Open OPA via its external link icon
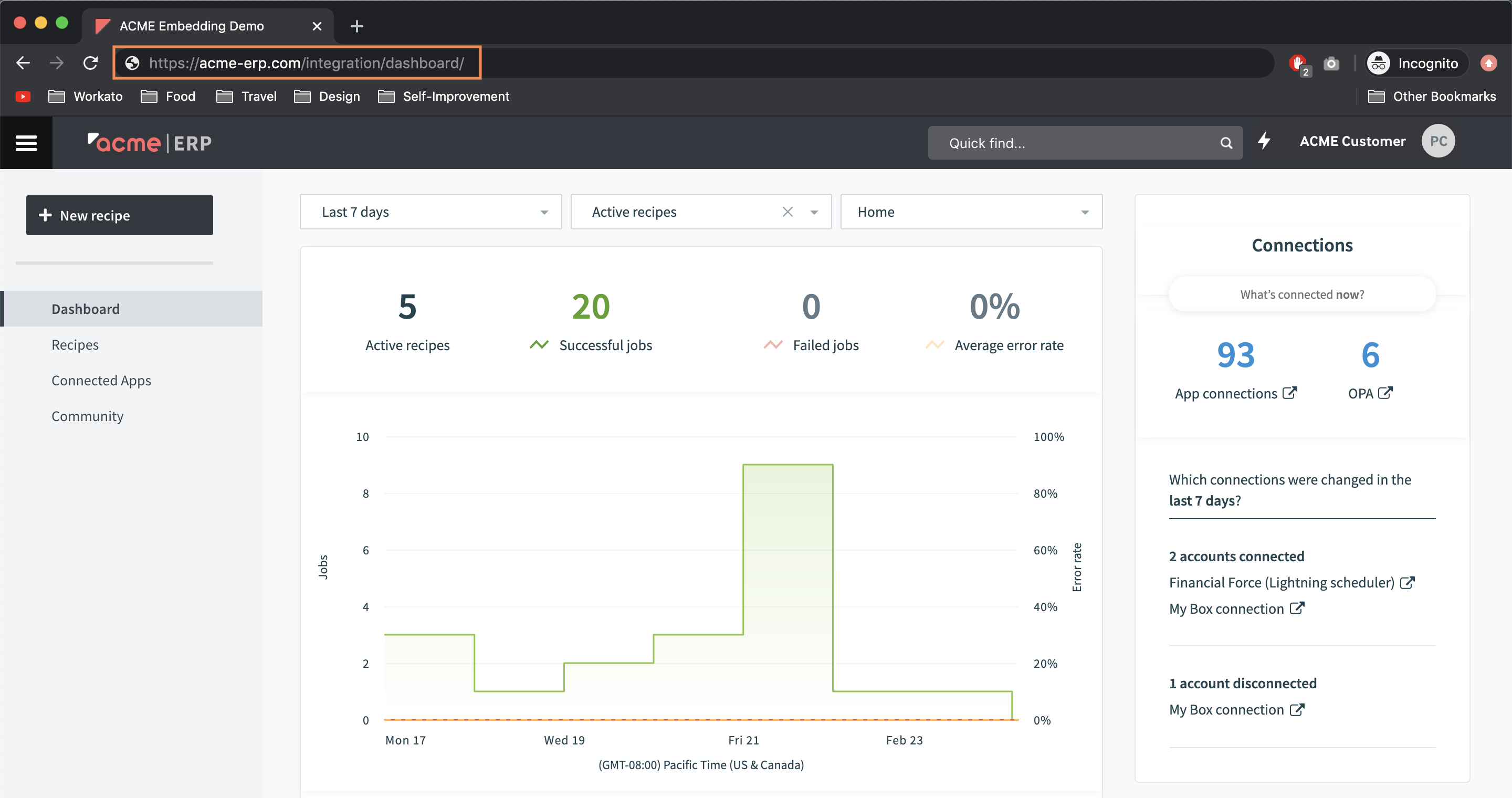The height and width of the screenshot is (798, 1512). (1386, 393)
